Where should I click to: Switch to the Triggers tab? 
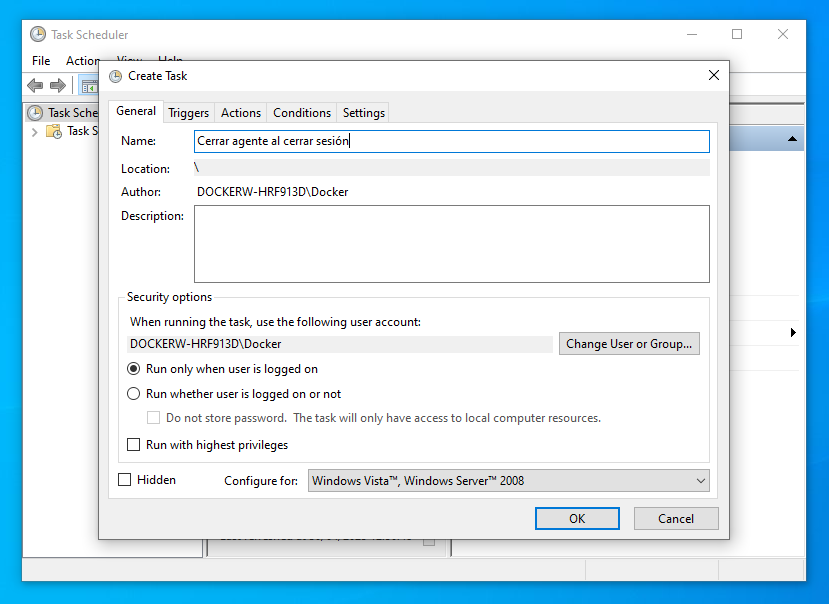coord(188,113)
